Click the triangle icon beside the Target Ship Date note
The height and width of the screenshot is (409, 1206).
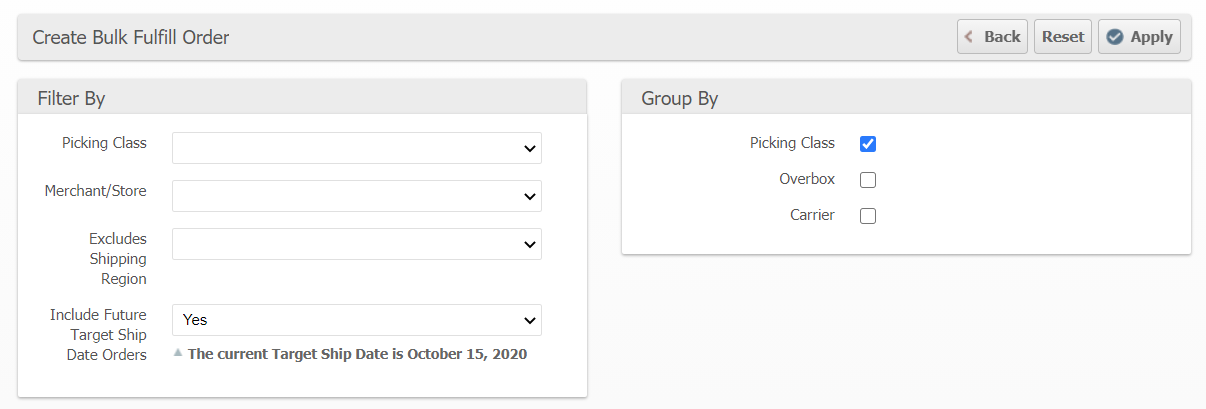click(178, 352)
